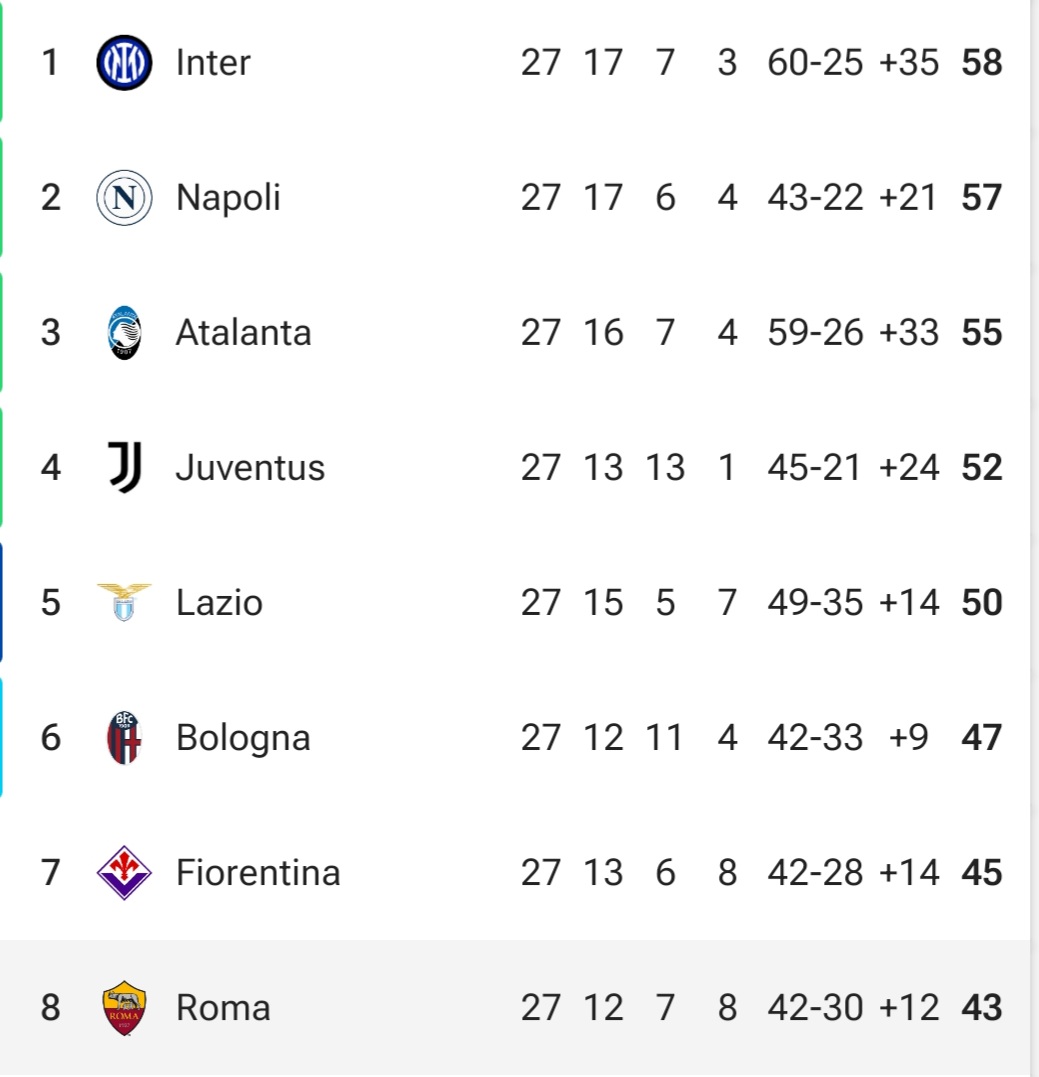Open the Inter club crest
1039x1077 pixels.
tap(124, 63)
